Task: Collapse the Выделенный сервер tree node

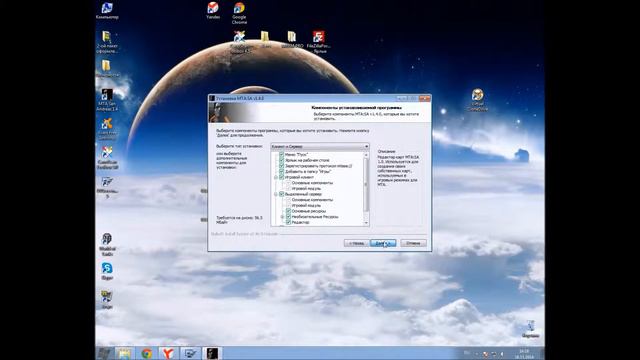Action: point(276,194)
